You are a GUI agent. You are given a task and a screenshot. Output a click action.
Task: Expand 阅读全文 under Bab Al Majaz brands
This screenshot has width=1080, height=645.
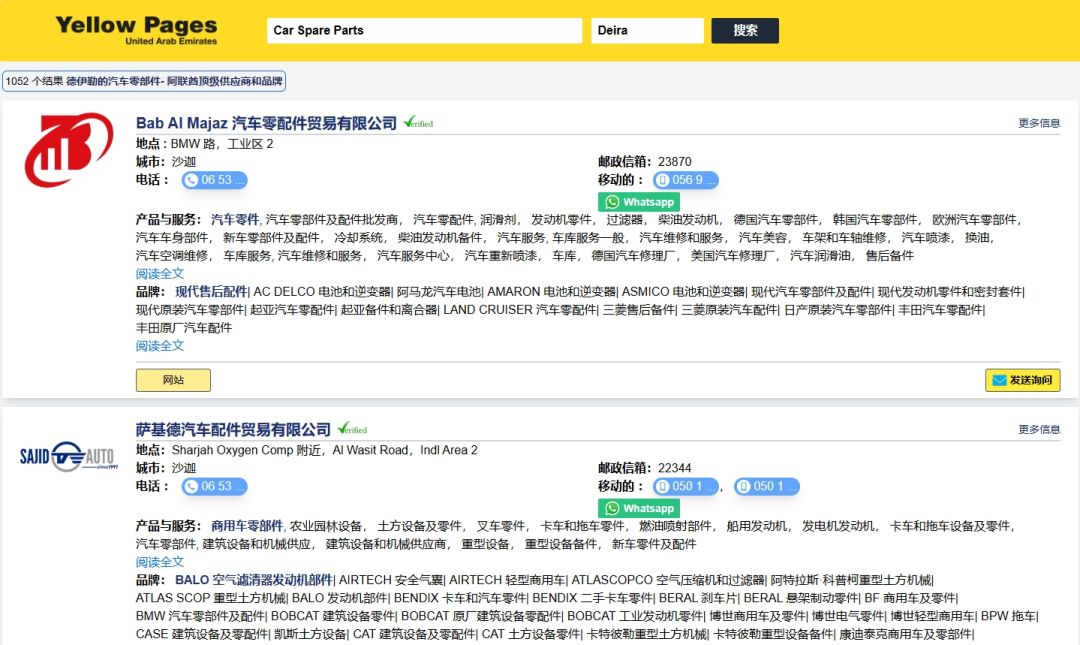point(160,346)
